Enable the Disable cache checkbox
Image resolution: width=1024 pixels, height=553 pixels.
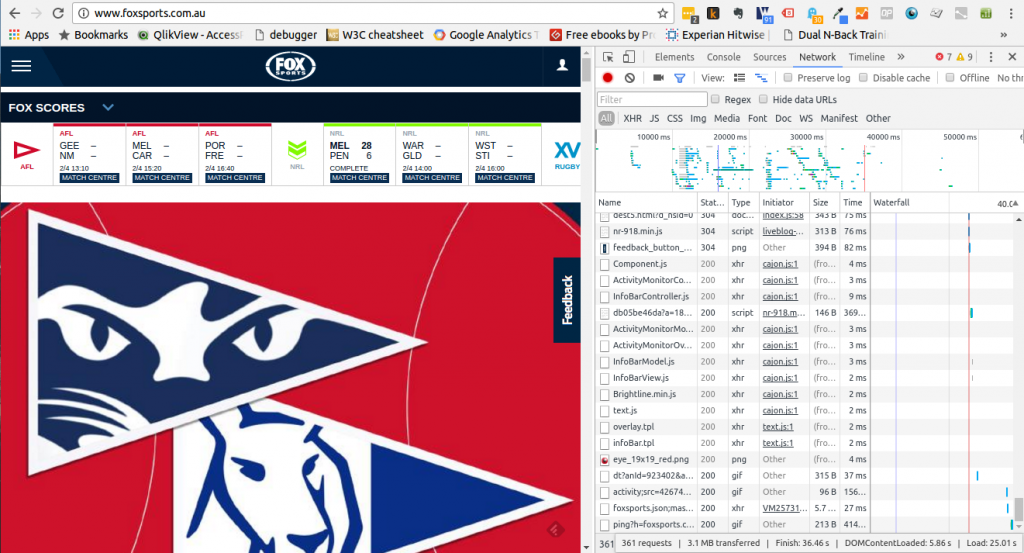[863, 78]
